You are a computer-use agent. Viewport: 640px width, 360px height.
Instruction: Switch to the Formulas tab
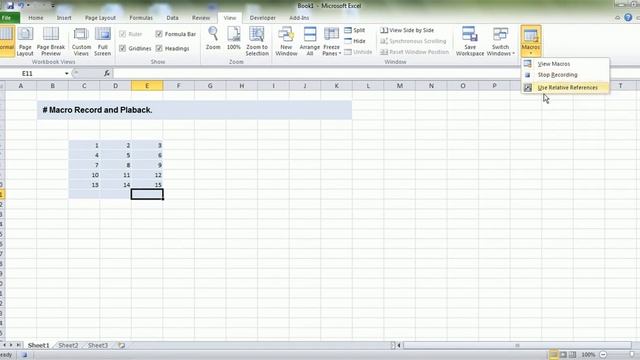[141, 18]
